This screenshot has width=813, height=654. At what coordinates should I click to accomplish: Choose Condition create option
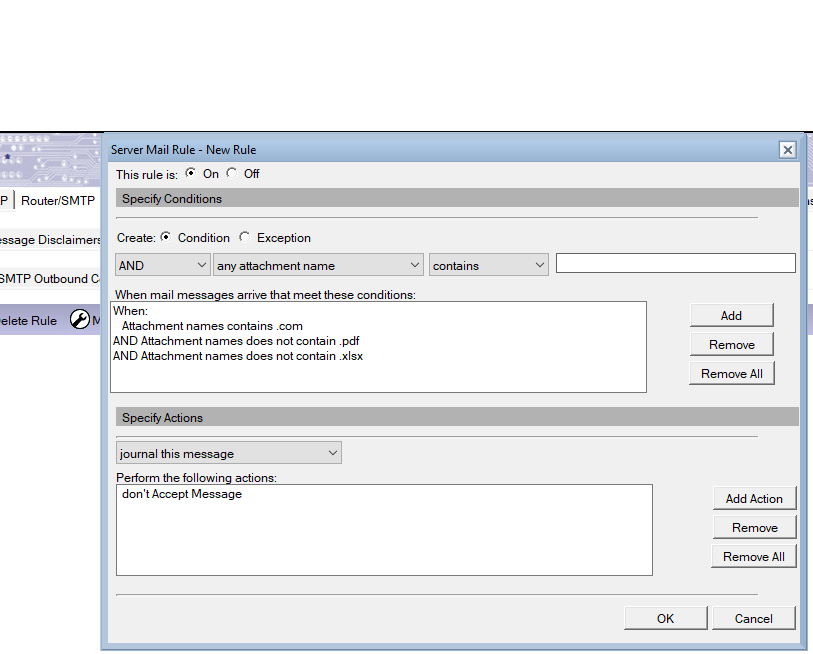[x=165, y=237]
